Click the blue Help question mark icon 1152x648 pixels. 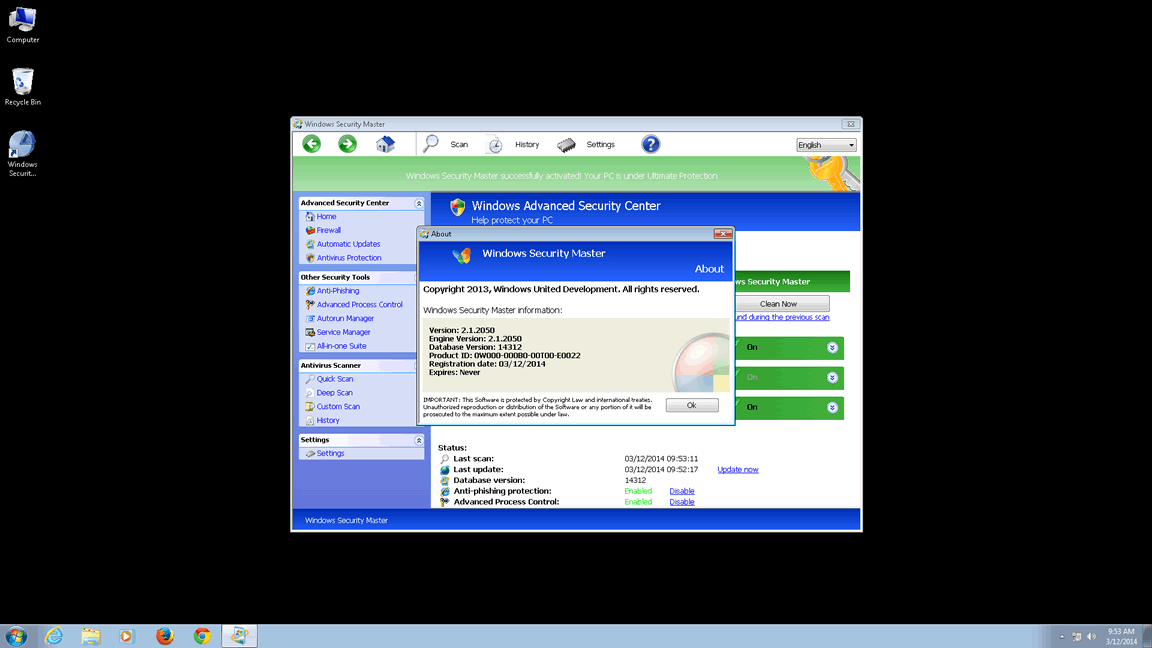[650, 144]
